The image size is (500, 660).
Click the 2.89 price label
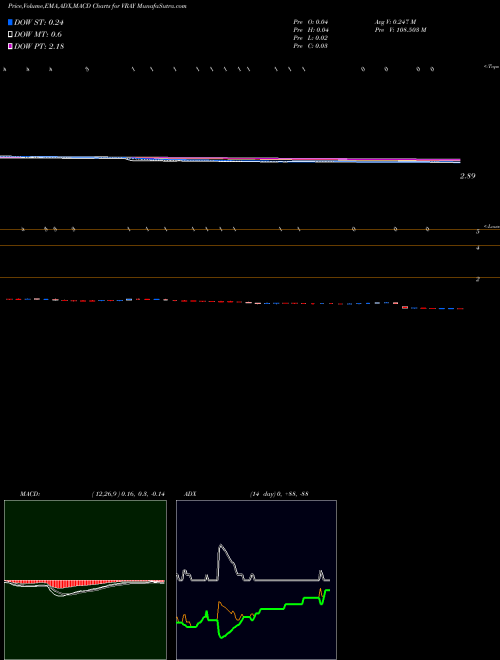pos(467,176)
